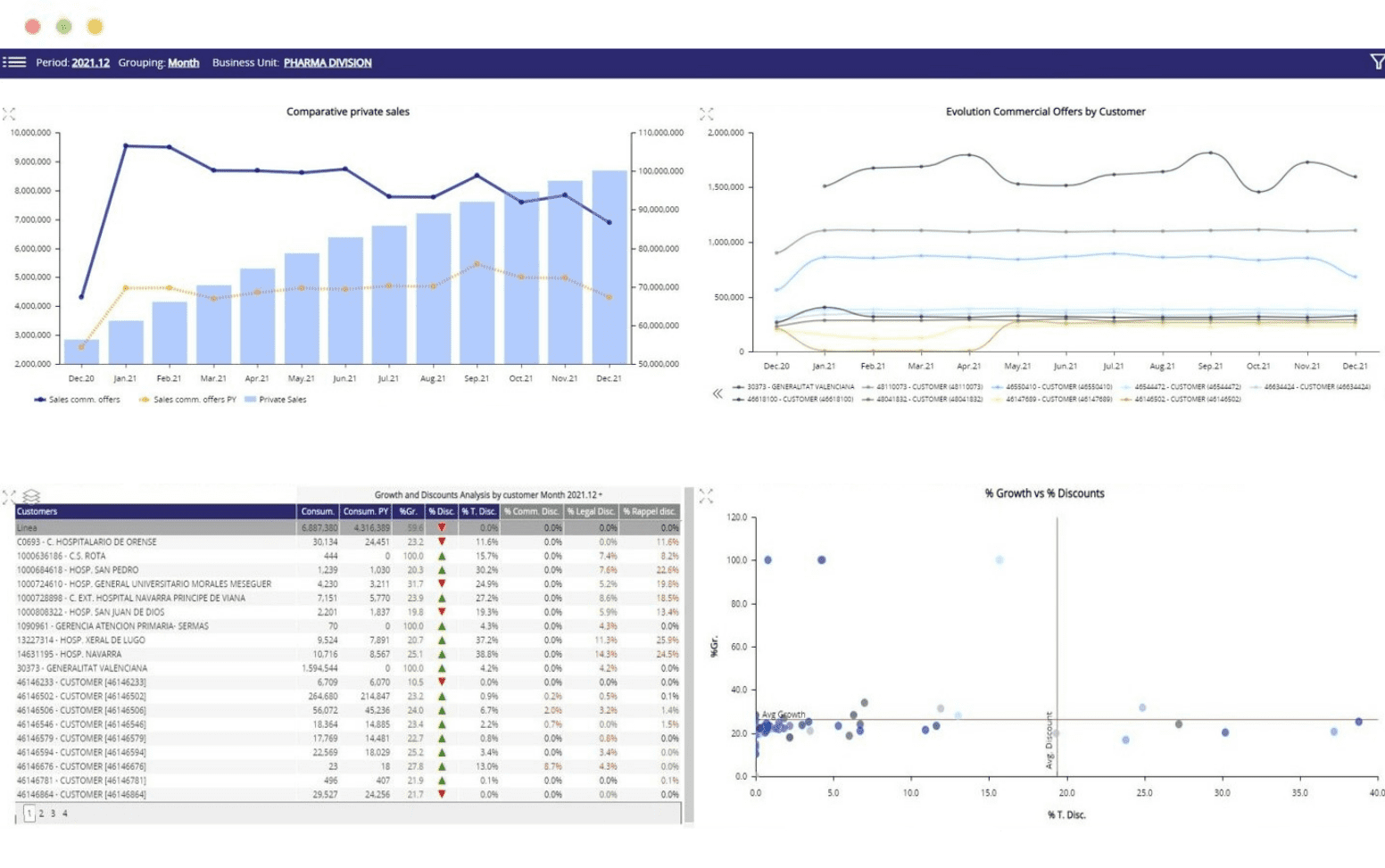Click the filter funnel icon
1385x868 pixels.
1376,62
